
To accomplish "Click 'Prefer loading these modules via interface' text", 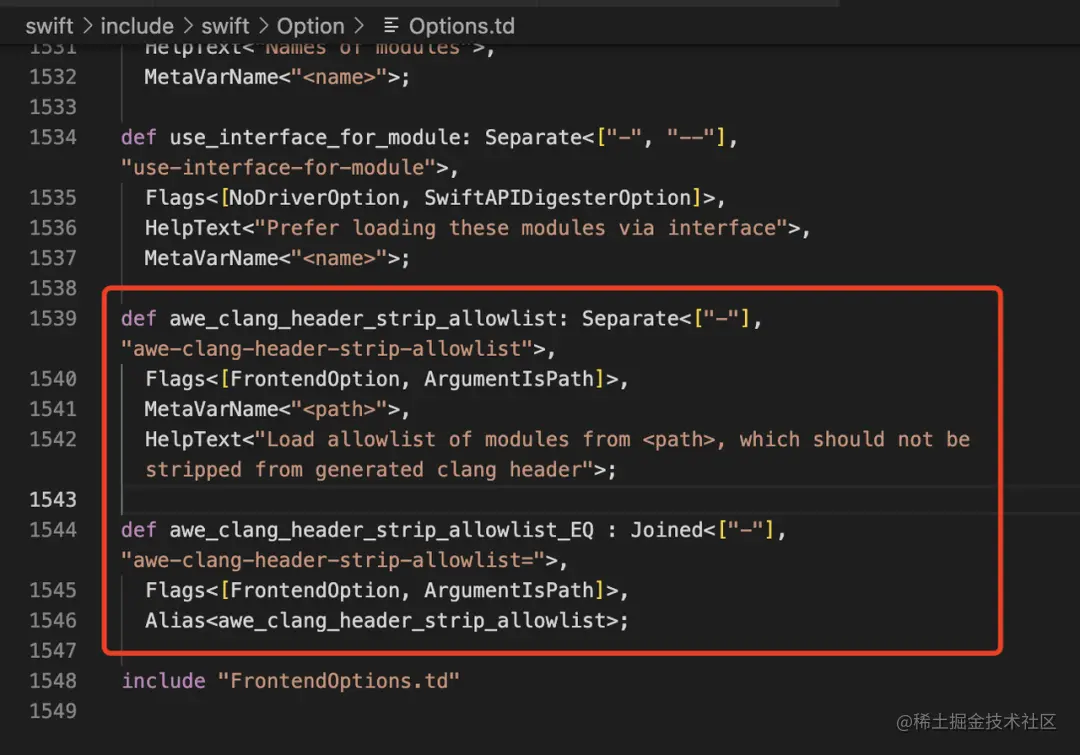I will tap(521, 228).
